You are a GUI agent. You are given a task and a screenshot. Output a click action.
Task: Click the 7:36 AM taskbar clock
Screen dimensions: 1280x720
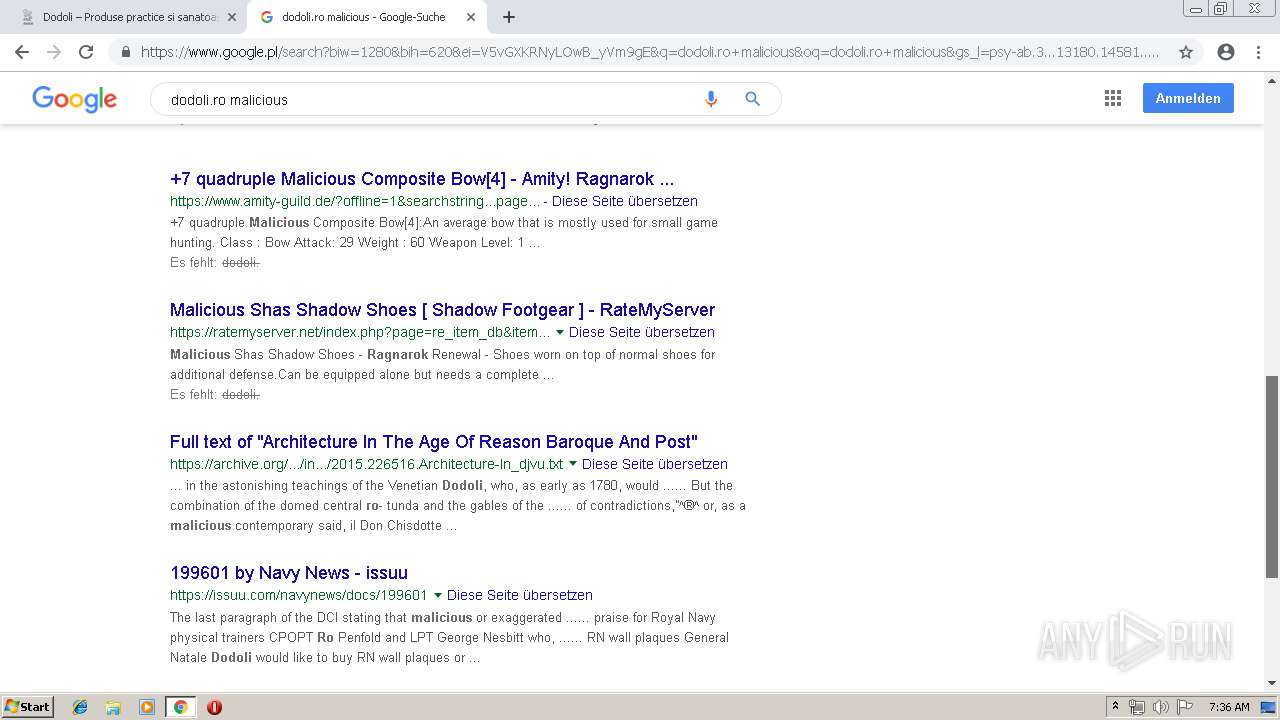click(1229, 707)
